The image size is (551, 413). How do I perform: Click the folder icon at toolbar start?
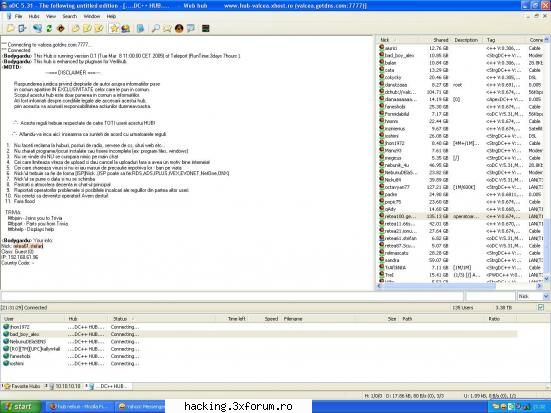click(11, 28)
